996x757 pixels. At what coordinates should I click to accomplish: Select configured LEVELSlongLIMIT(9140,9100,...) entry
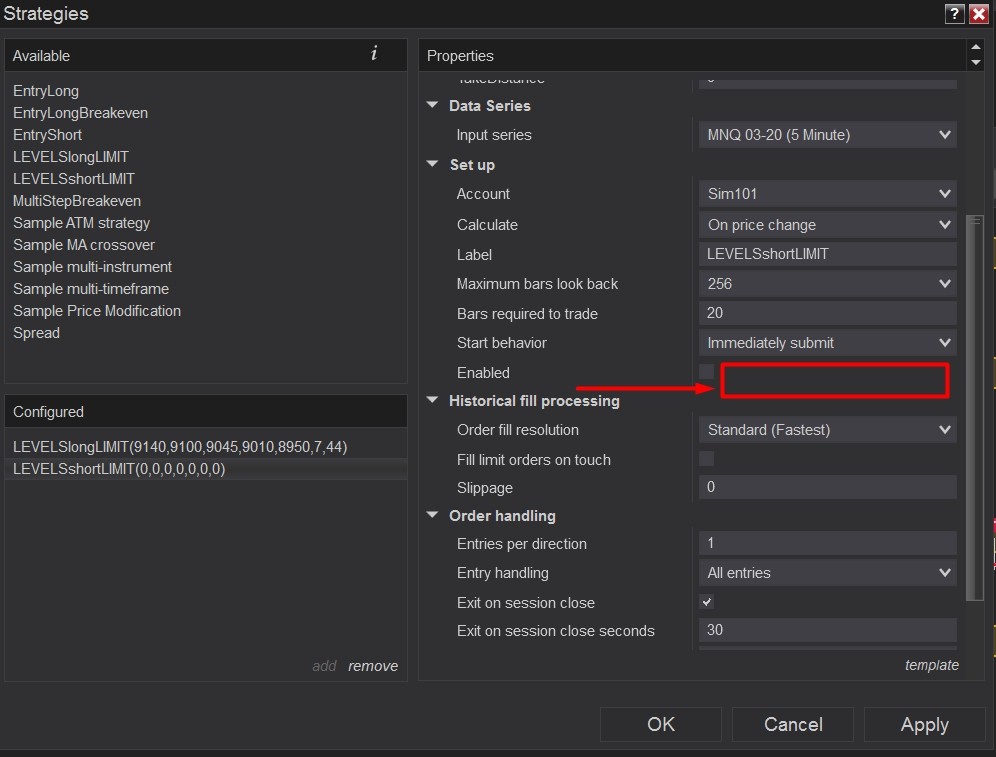(x=206, y=446)
